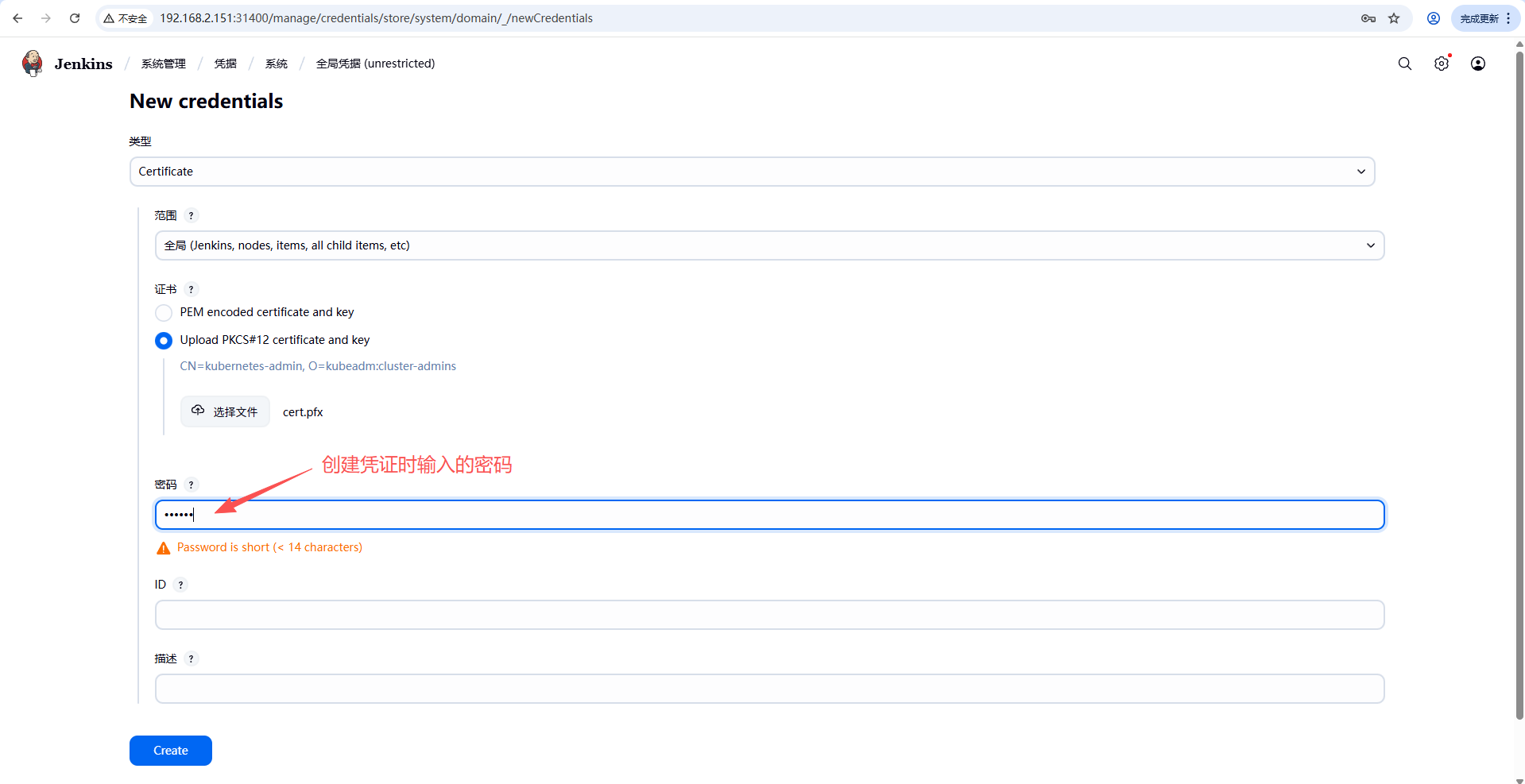The width and height of the screenshot is (1525, 784).
Task: Open the manage Jenkins gear icon
Action: pos(1441,64)
